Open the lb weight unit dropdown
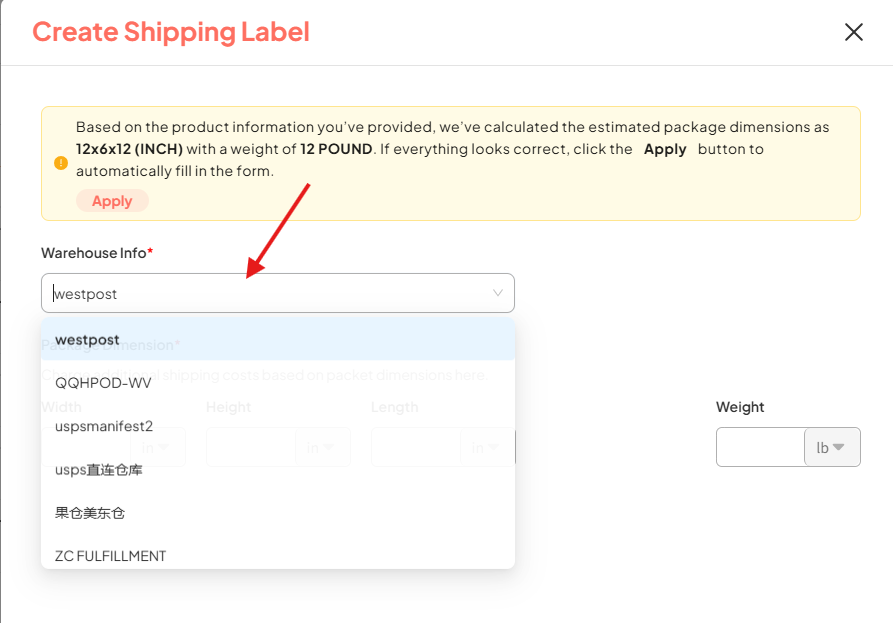 click(x=832, y=447)
